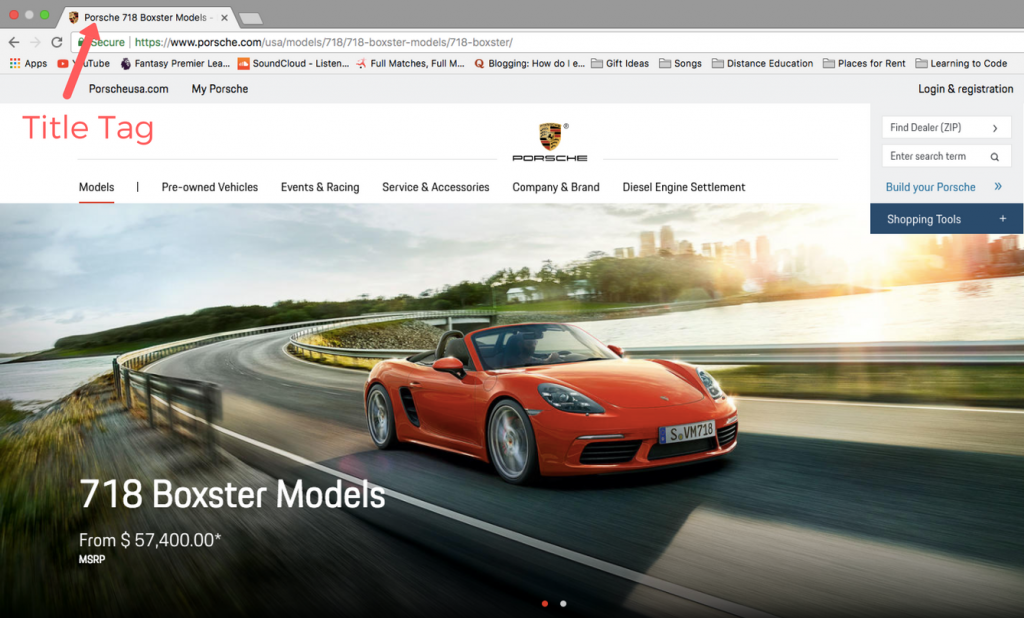
Task: Open Diesel Engine Settlement
Action: 684,187
